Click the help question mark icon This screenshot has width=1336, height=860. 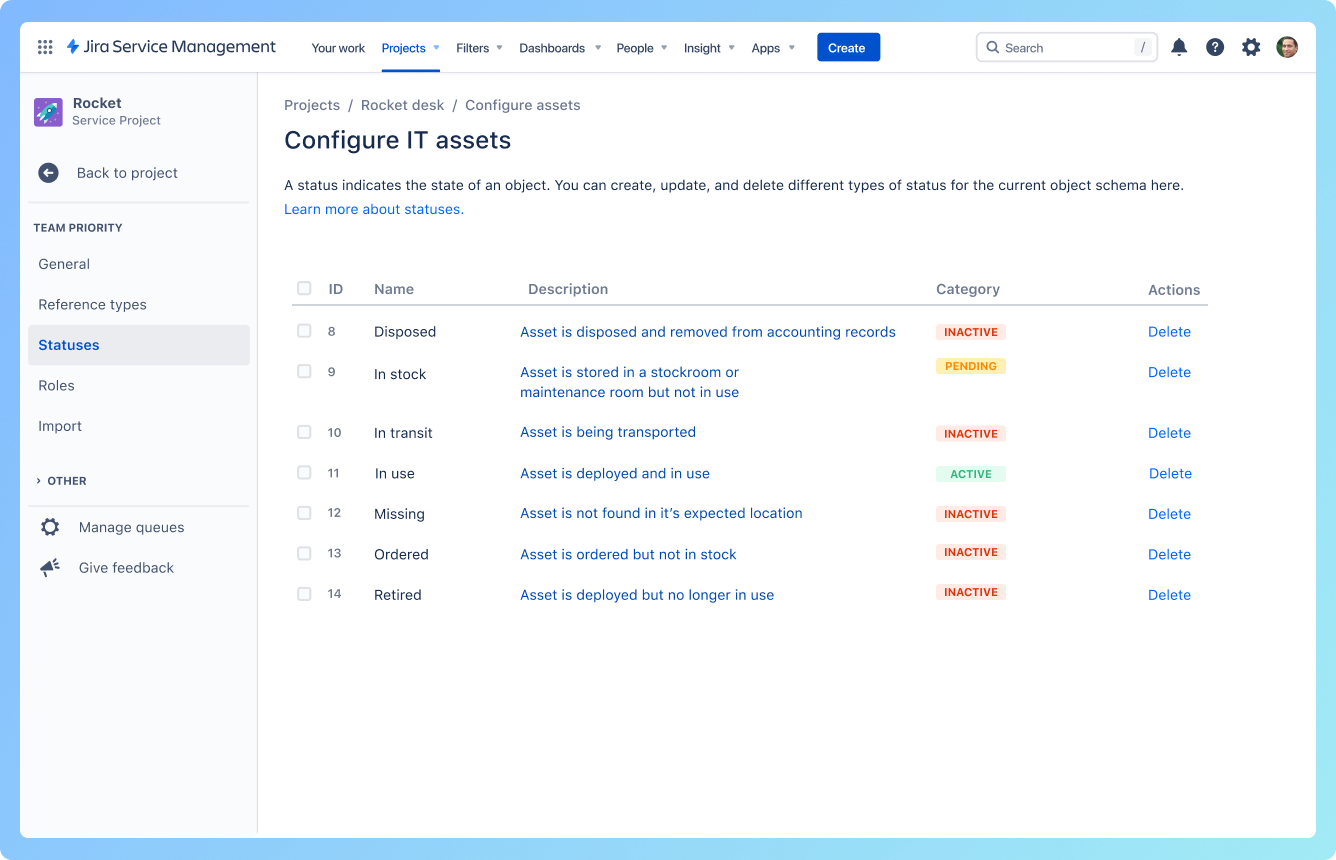click(1215, 47)
